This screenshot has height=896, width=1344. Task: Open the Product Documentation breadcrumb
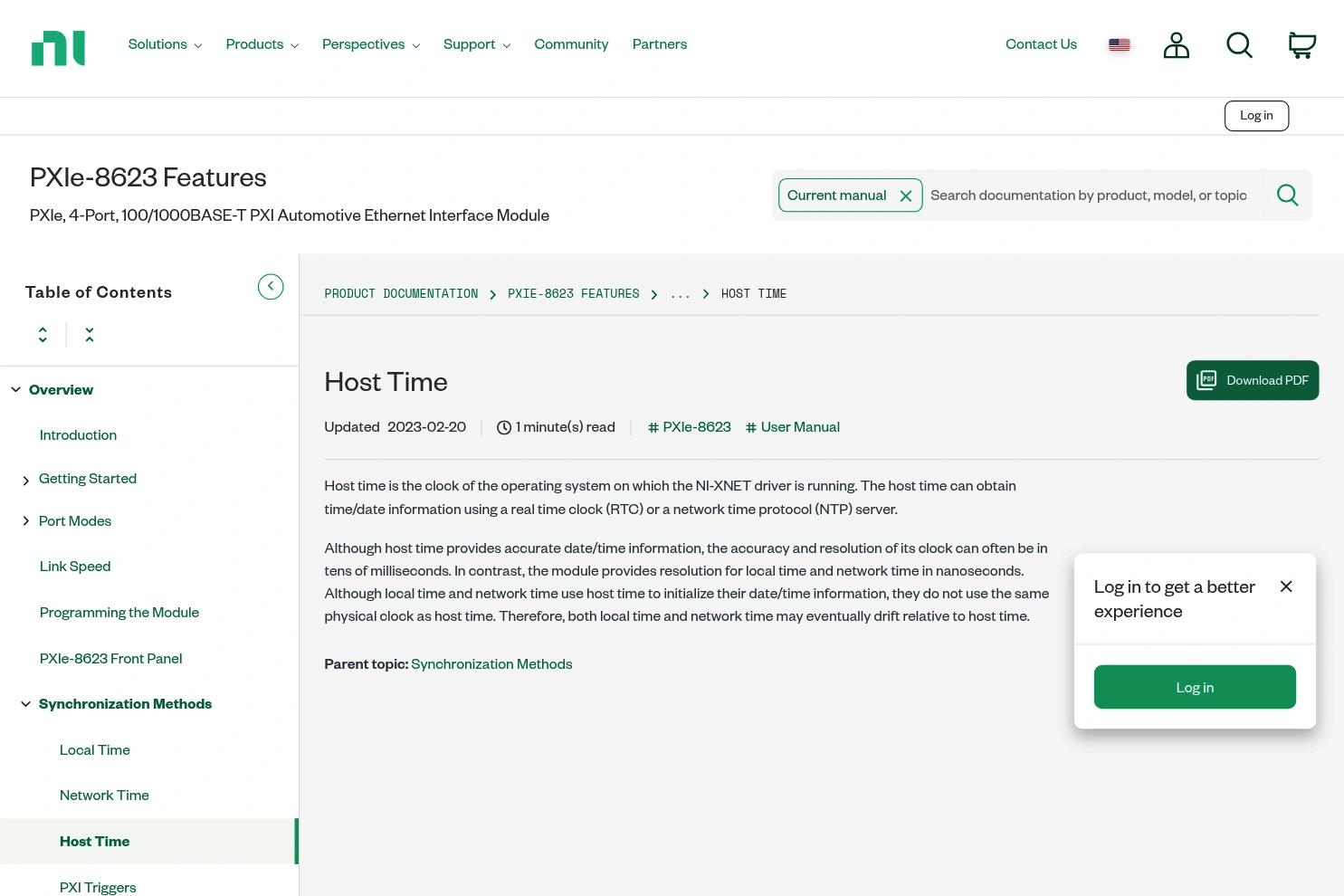[401, 294]
